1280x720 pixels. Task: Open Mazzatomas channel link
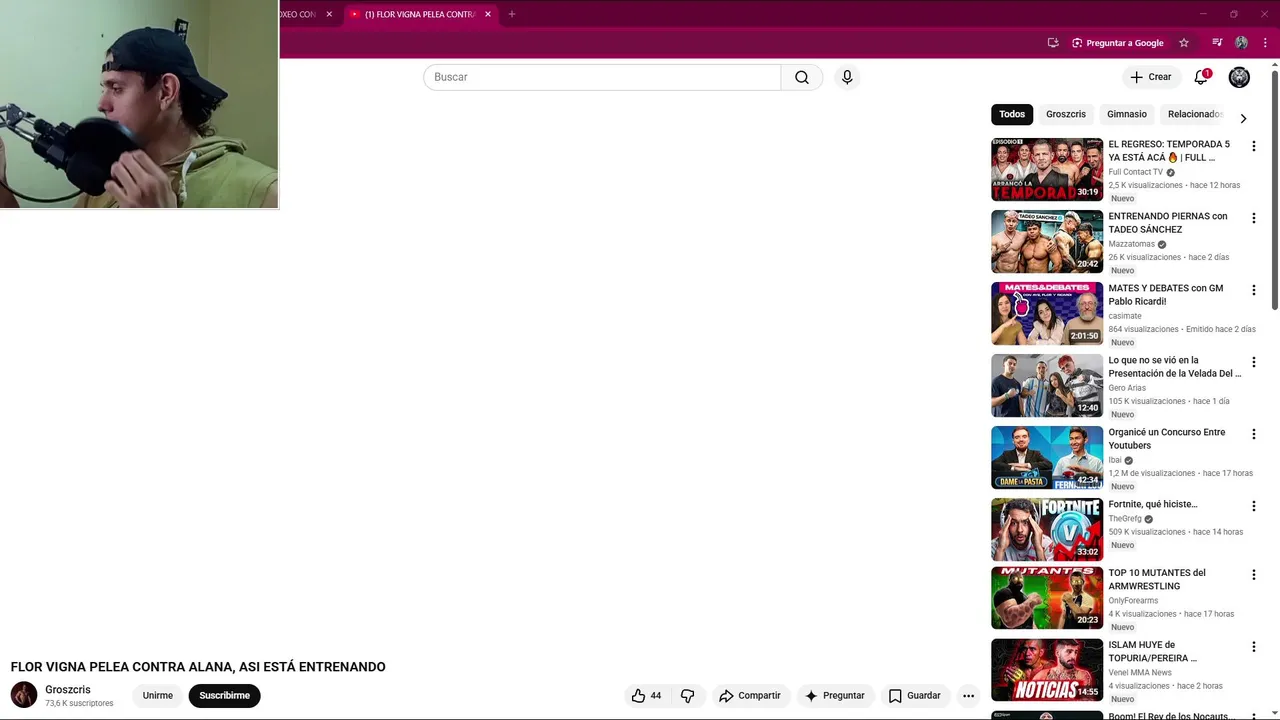point(1131,244)
